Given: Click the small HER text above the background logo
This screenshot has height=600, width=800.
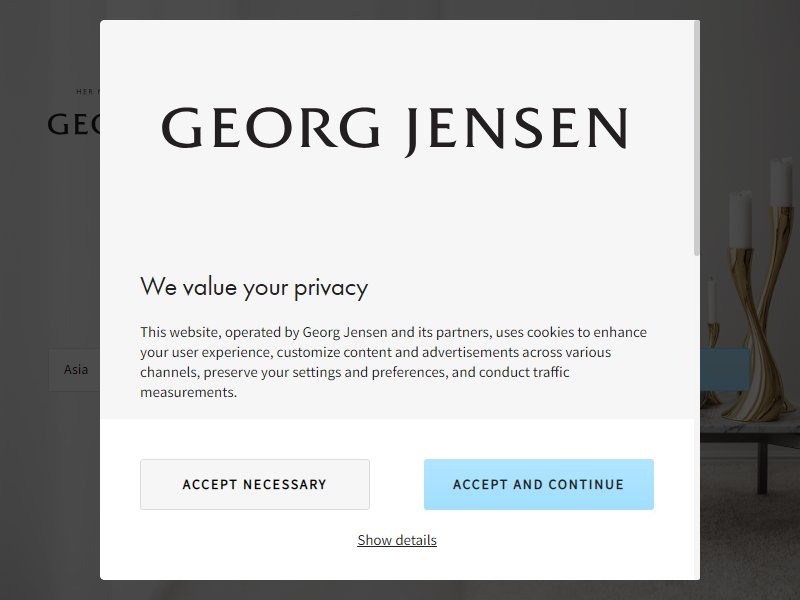Looking at the screenshot, I should click(84, 92).
